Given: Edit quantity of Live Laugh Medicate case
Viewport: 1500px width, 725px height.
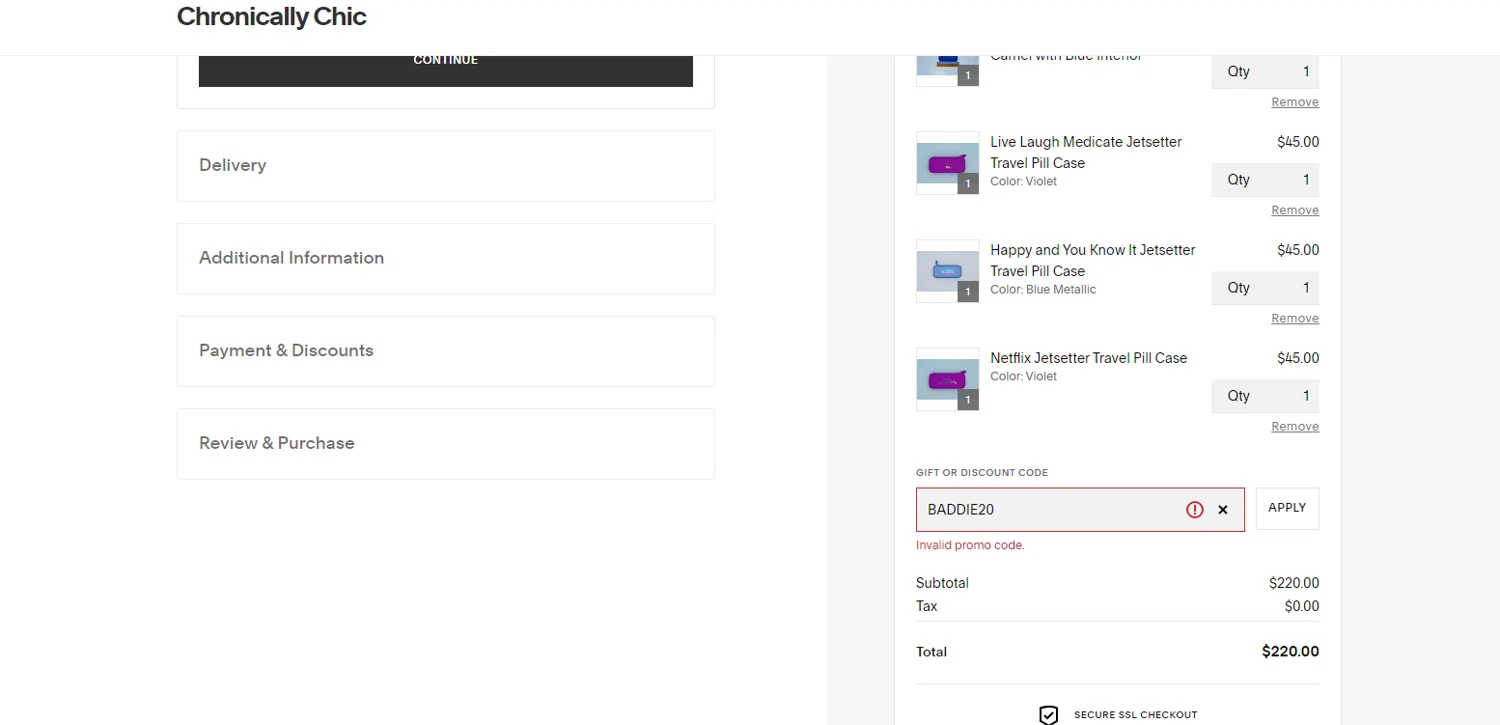Looking at the screenshot, I should click(1265, 180).
